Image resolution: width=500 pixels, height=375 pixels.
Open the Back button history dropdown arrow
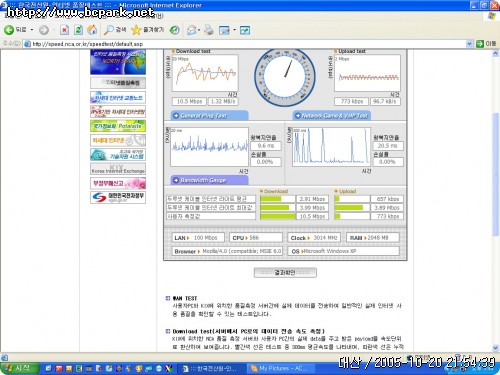click(x=32, y=30)
